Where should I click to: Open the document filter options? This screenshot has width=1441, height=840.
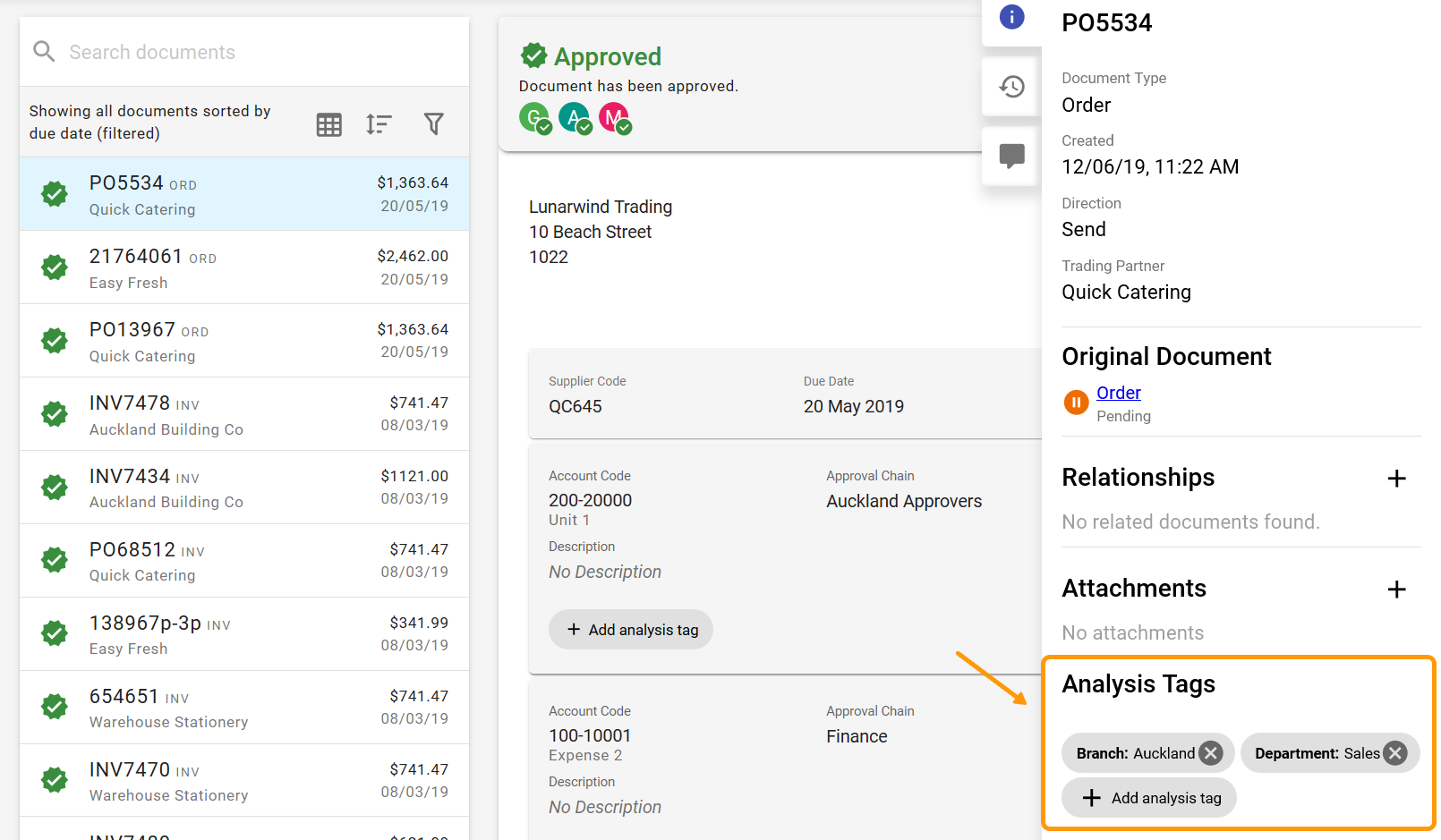pyautogui.click(x=433, y=124)
